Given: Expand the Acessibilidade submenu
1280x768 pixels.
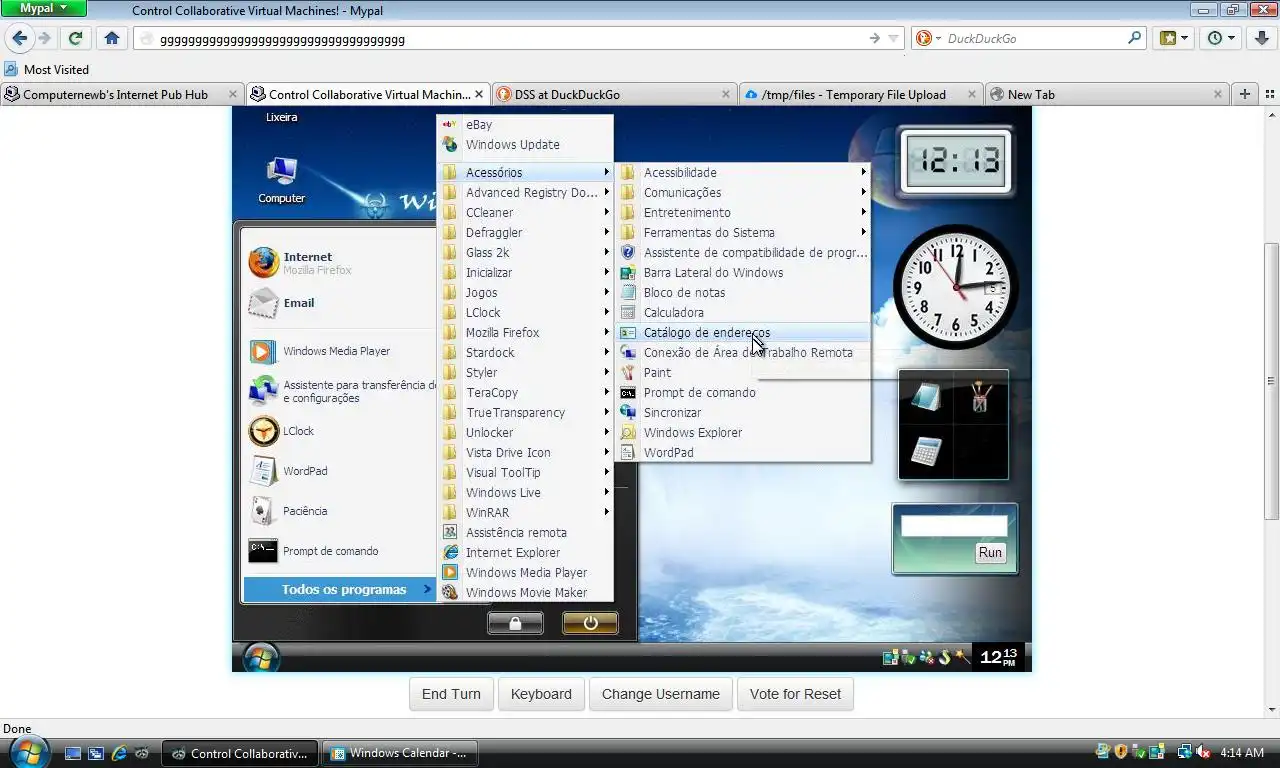Looking at the screenshot, I should tap(743, 172).
